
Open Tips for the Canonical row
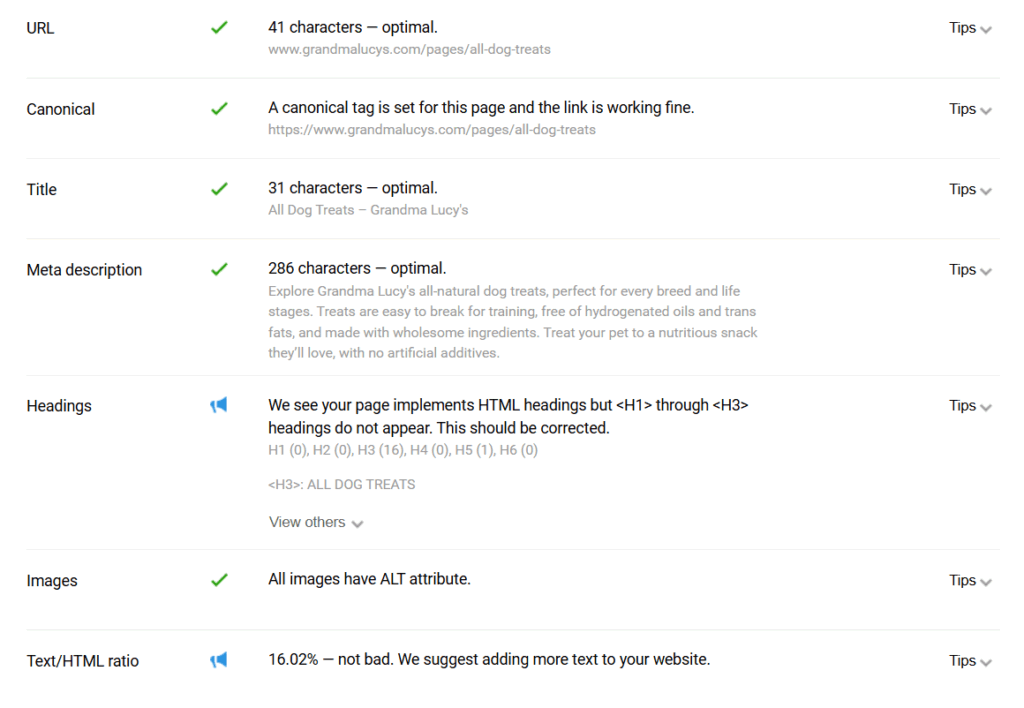pos(970,109)
